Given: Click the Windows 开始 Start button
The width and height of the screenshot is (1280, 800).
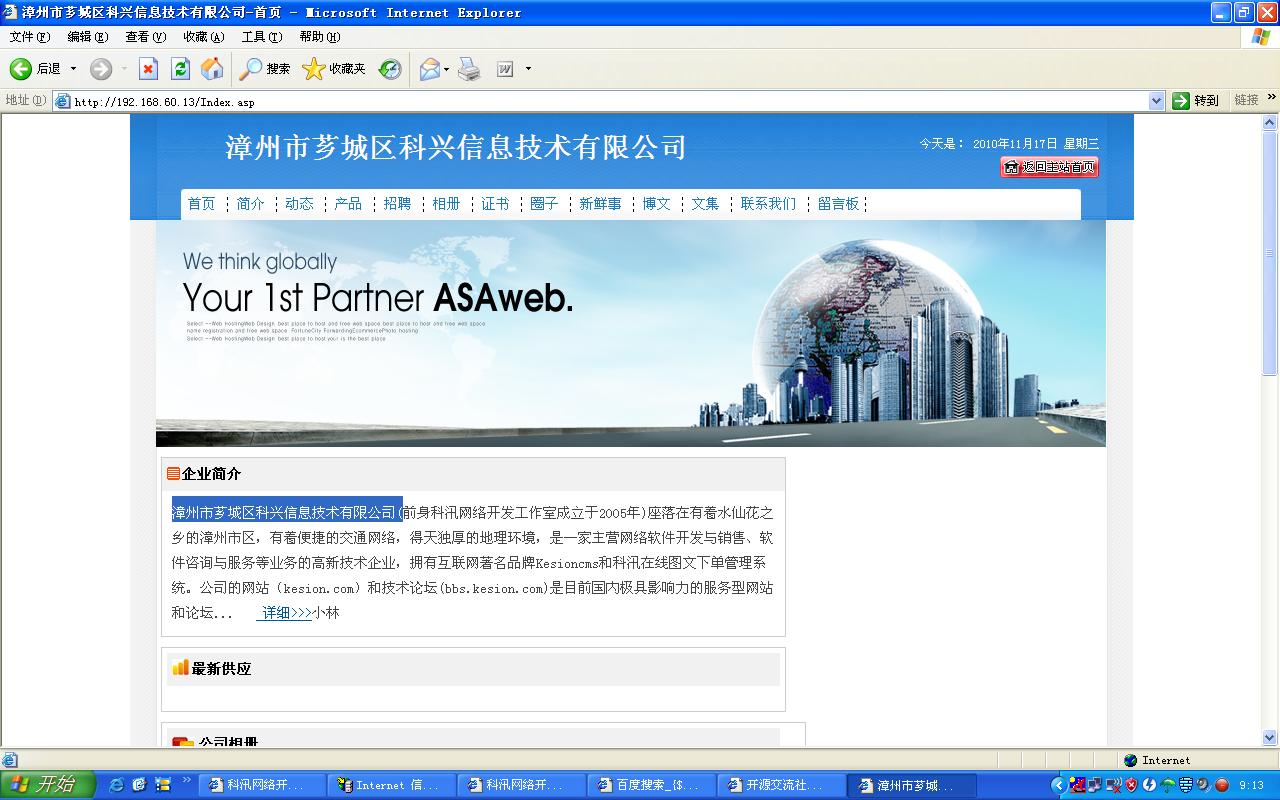Looking at the screenshot, I should tap(47, 785).
